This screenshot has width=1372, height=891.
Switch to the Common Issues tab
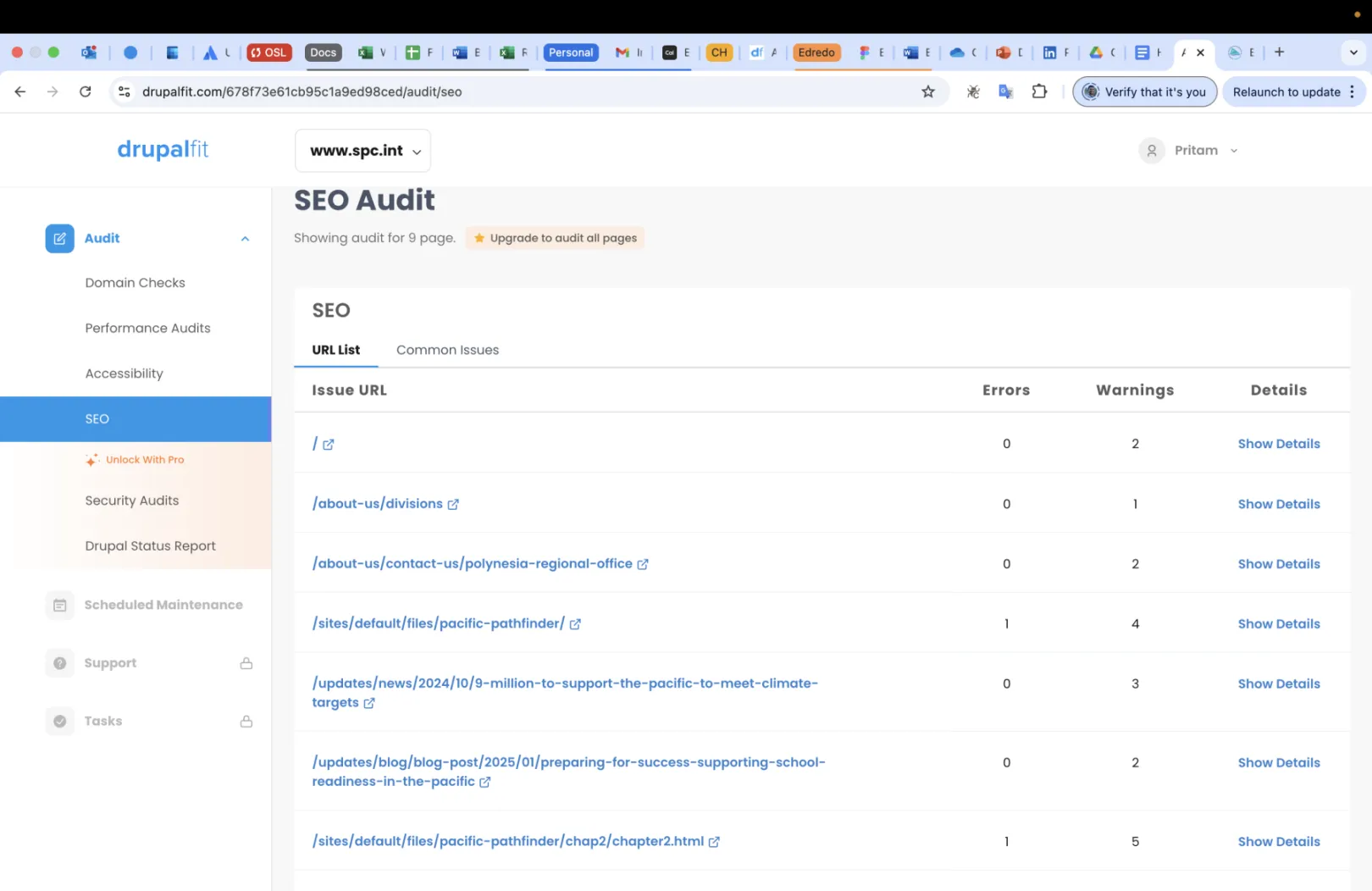447,350
